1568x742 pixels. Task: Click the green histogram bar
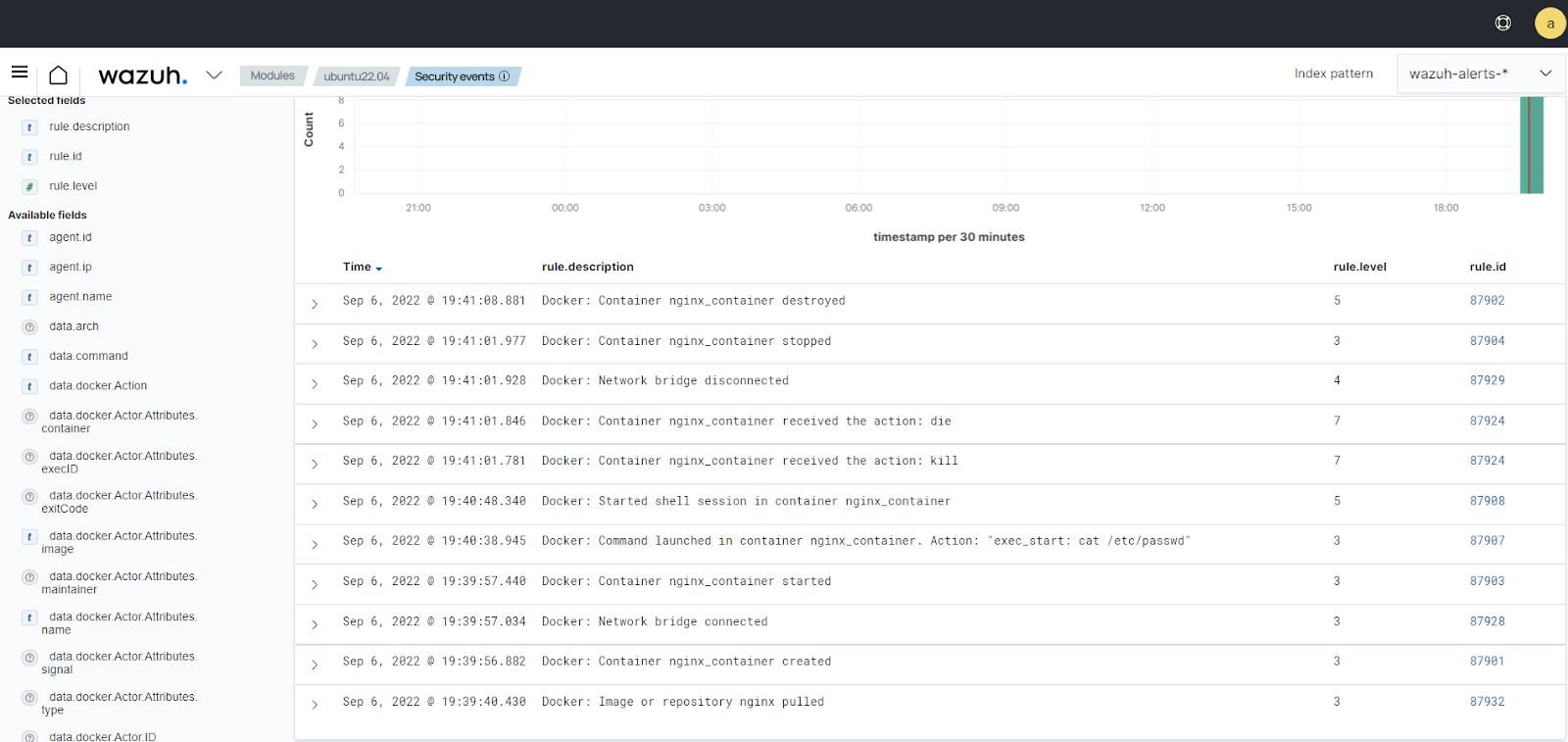[1532, 145]
